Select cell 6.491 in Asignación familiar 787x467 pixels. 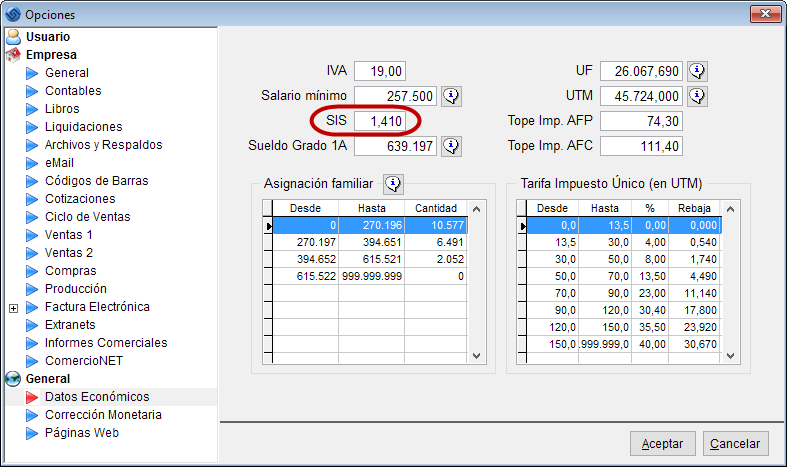click(x=436, y=242)
